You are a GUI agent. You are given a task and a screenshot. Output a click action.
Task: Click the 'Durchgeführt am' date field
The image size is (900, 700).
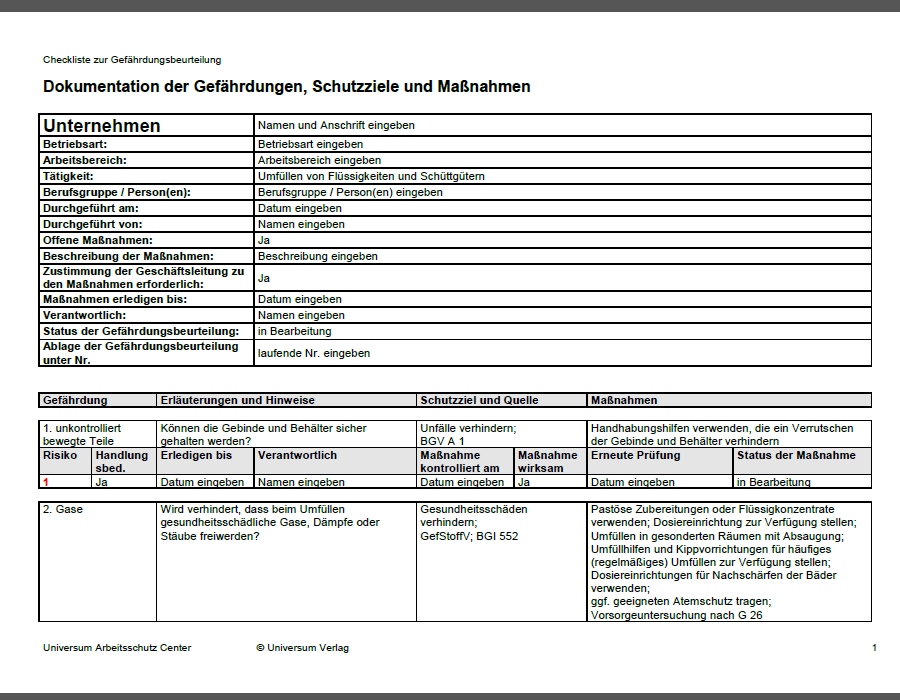coord(562,208)
